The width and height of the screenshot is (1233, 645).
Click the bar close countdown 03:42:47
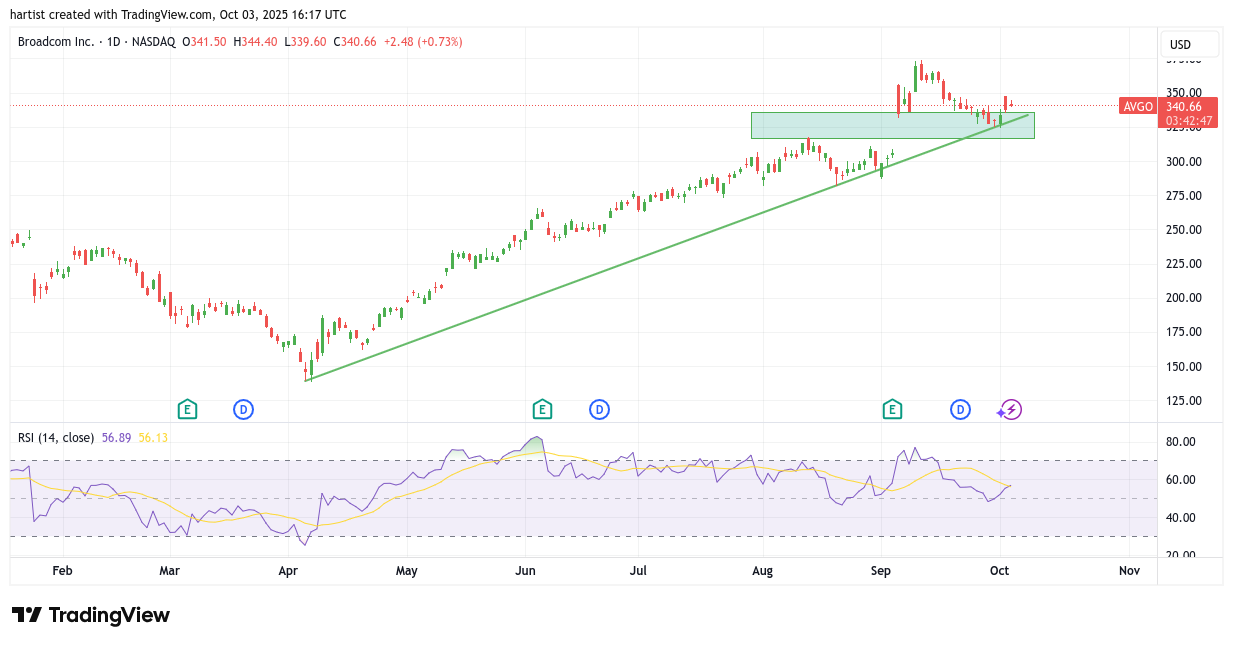(1189, 121)
